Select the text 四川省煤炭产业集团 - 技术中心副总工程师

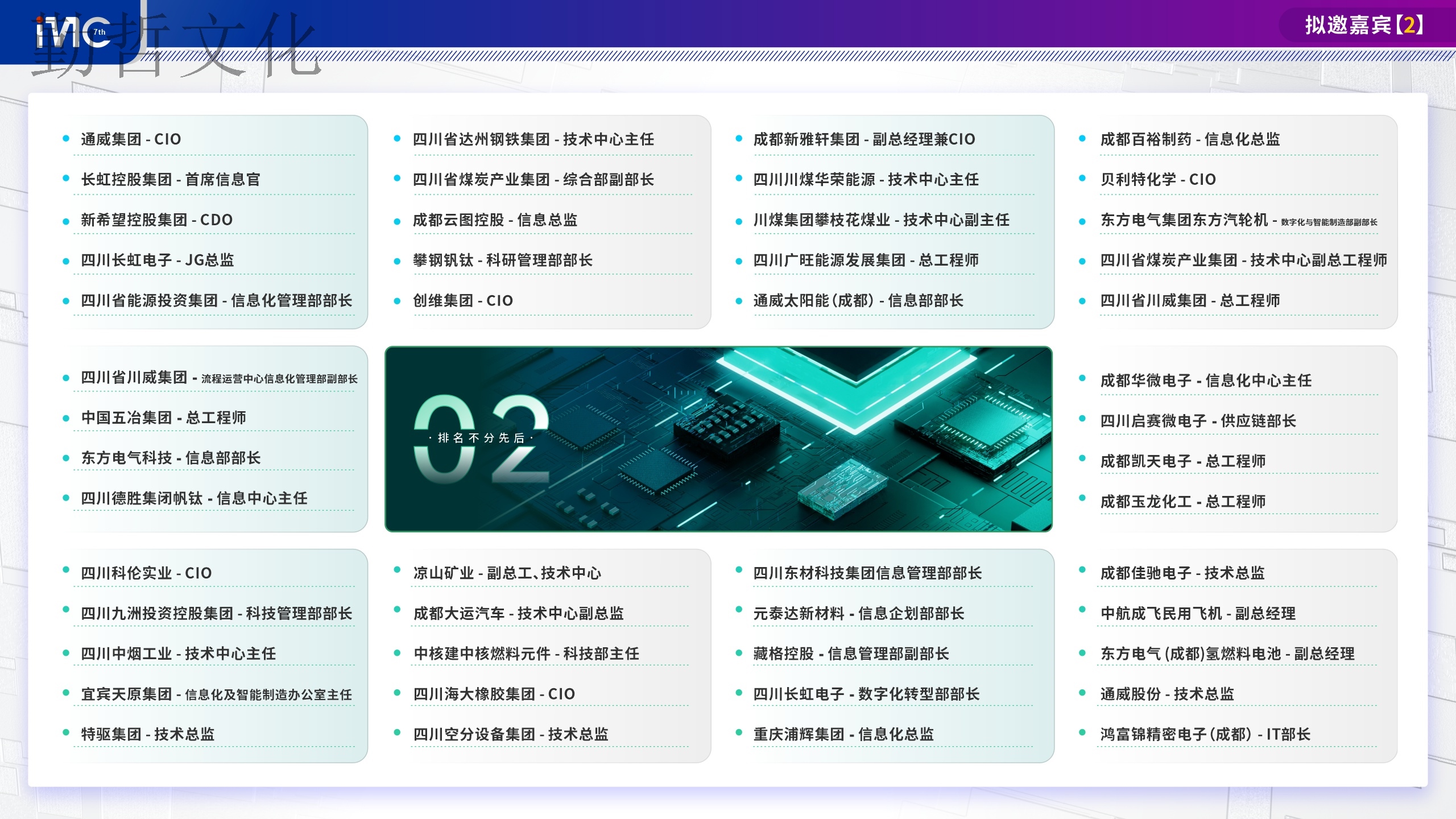coord(1244,260)
